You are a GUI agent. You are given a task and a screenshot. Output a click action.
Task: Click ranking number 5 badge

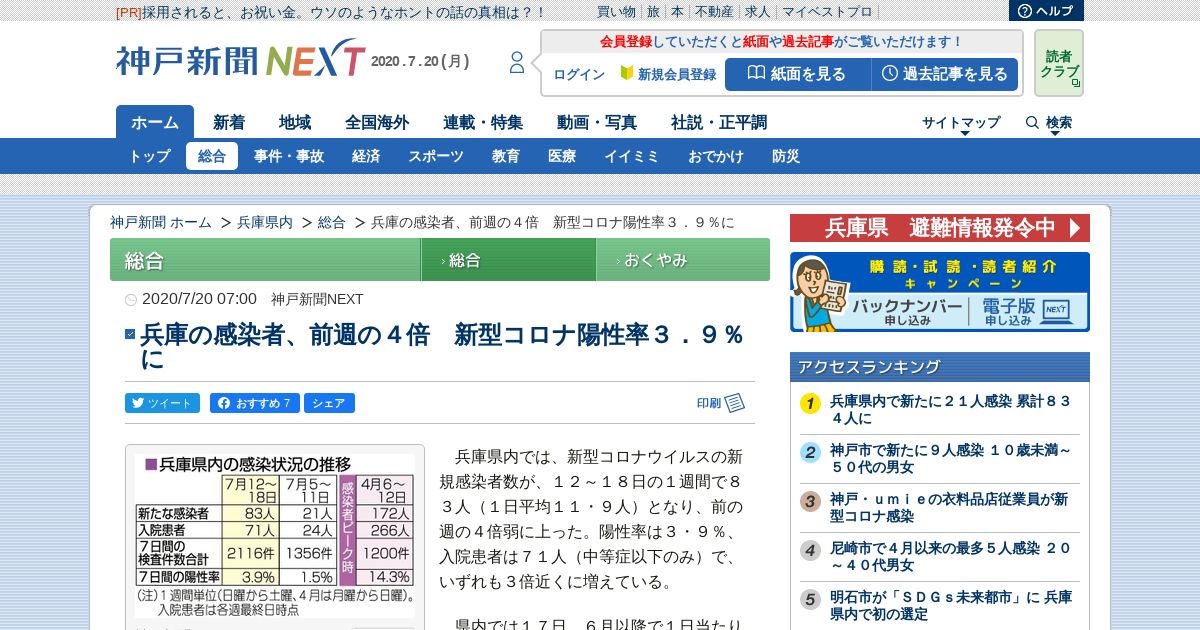[x=810, y=599]
